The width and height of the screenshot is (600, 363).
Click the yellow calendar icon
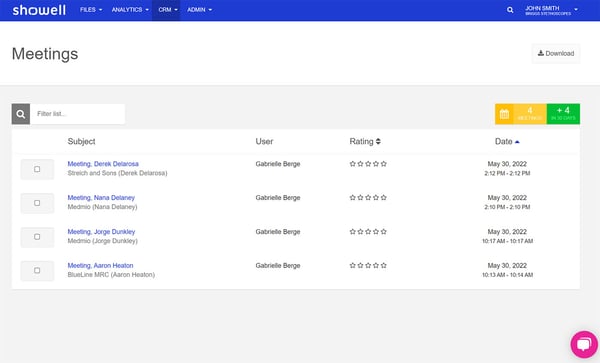pyautogui.click(x=504, y=114)
